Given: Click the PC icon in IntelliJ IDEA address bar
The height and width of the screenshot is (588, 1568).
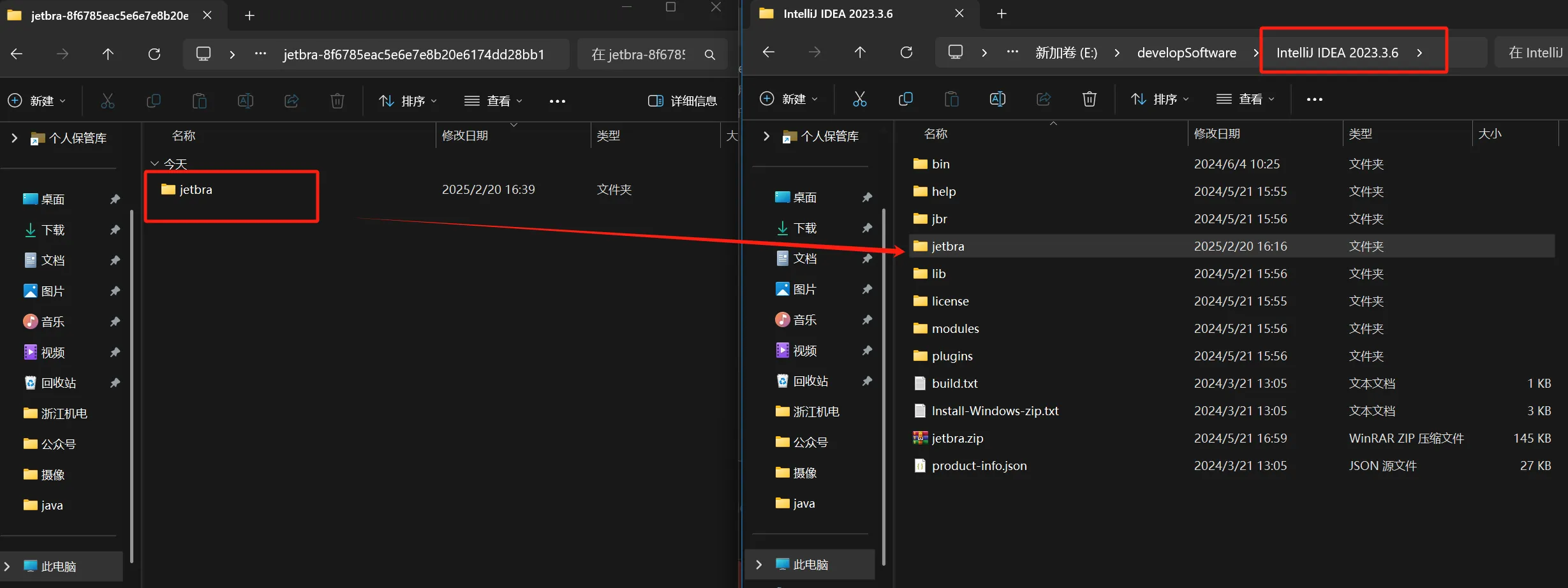Looking at the screenshot, I should [x=956, y=52].
